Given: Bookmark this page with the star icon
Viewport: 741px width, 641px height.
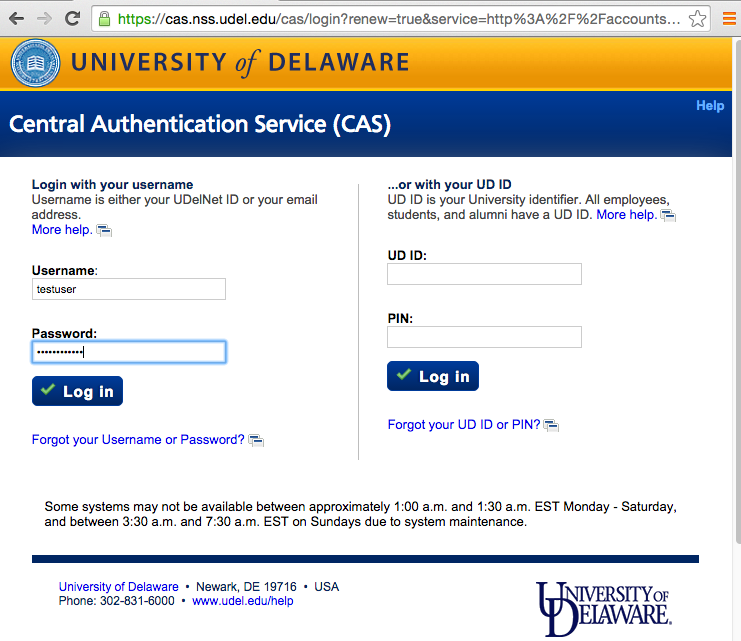Looking at the screenshot, I should [x=697, y=19].
